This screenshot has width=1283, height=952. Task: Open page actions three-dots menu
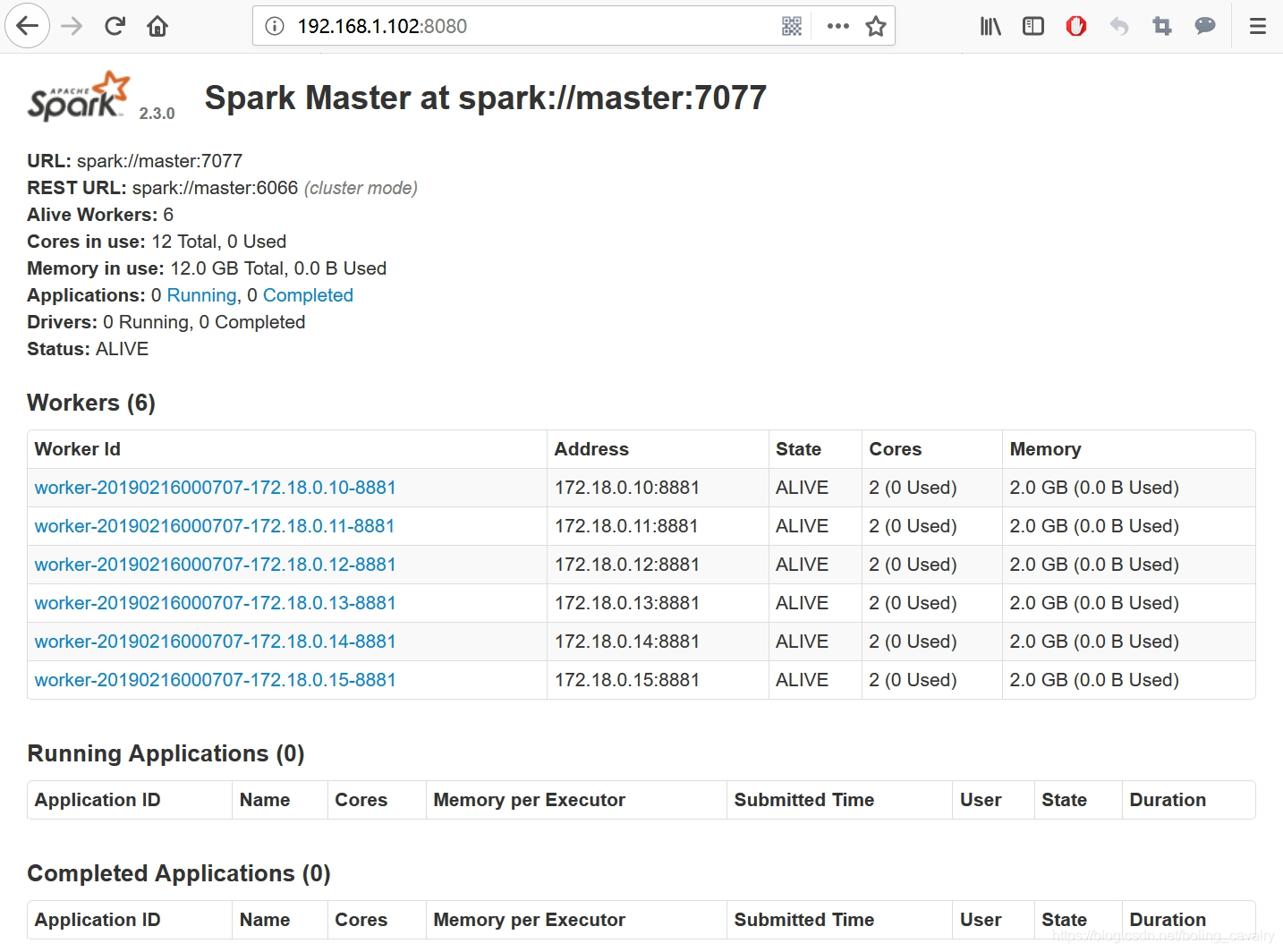[838, 26]
